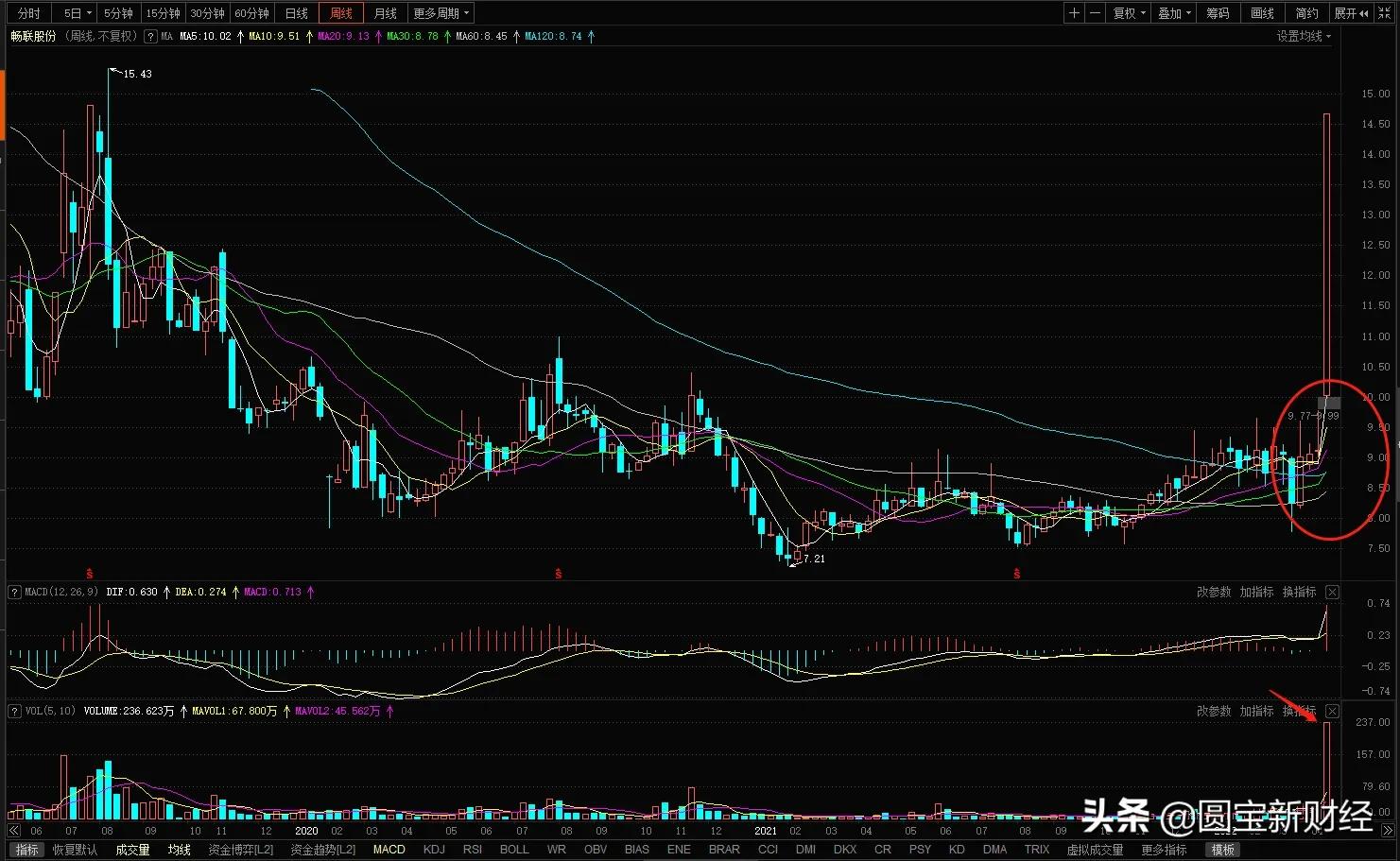Screen dimensions: 1400x861
Task: Click the red S marker near 2019-09
Action: click(x=90, y=574)
